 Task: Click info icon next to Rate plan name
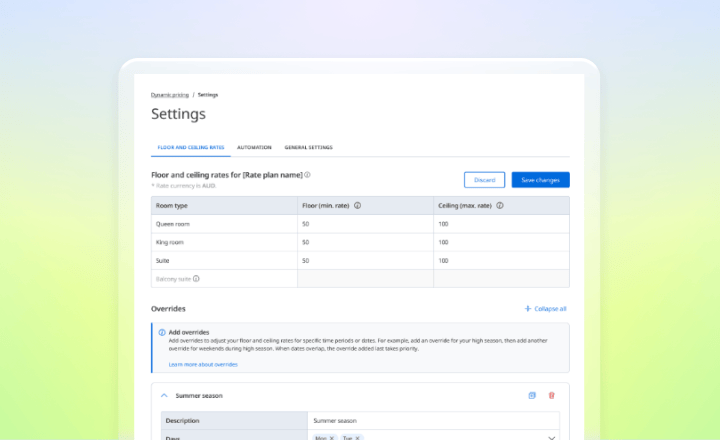click(307, 175)
